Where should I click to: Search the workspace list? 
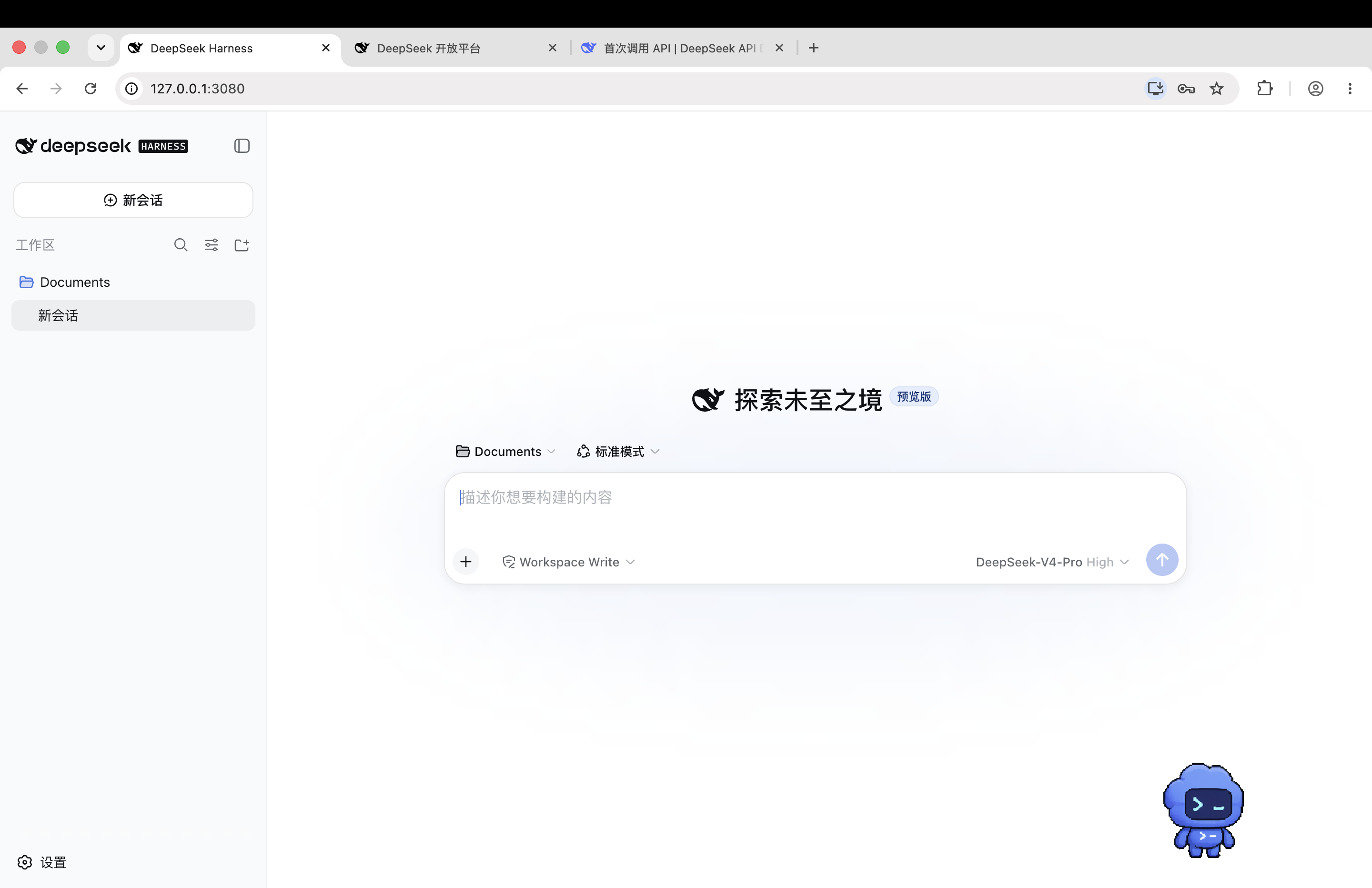point(181,245)
